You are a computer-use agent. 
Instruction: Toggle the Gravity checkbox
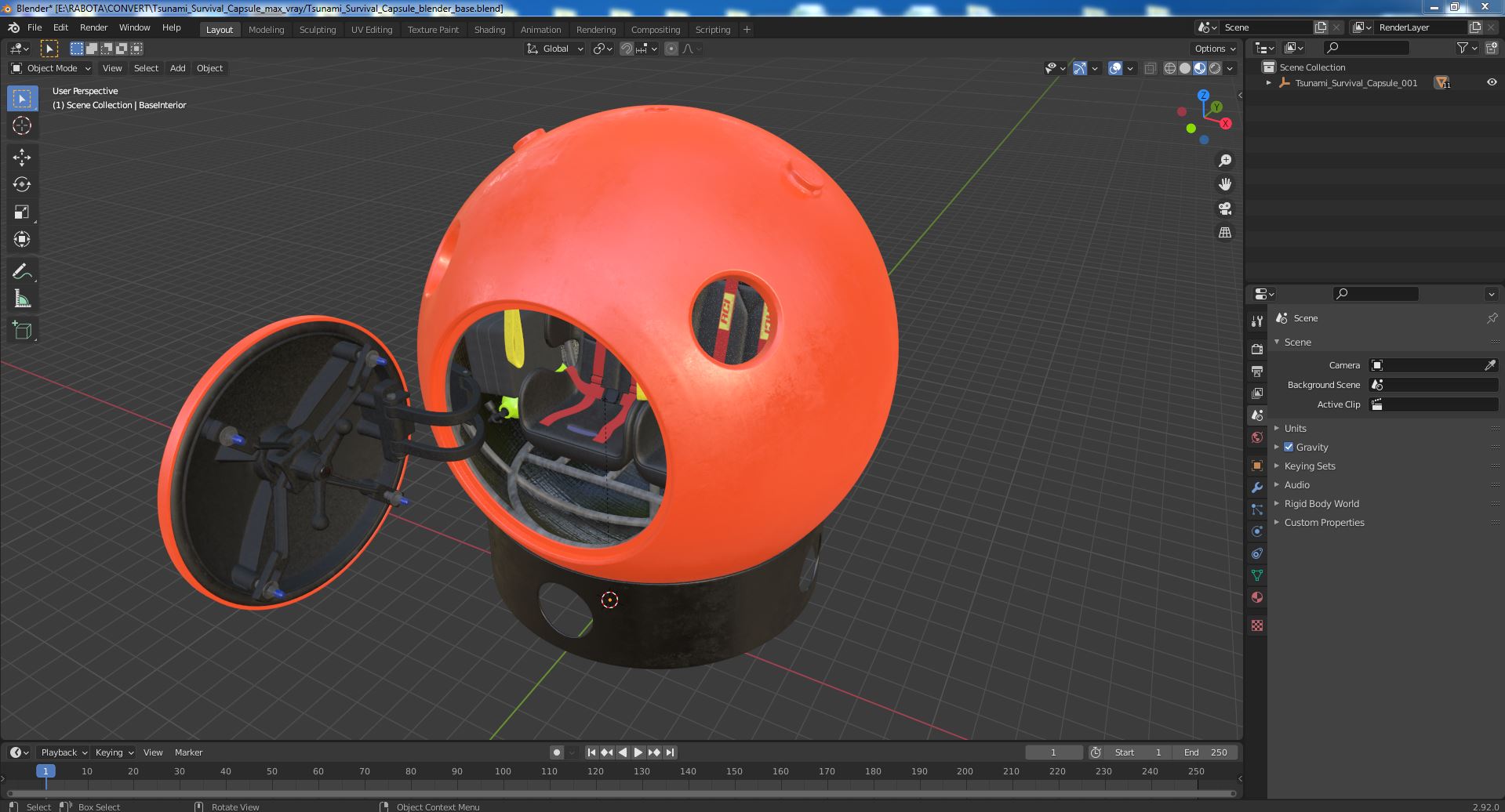[1289, 447]
